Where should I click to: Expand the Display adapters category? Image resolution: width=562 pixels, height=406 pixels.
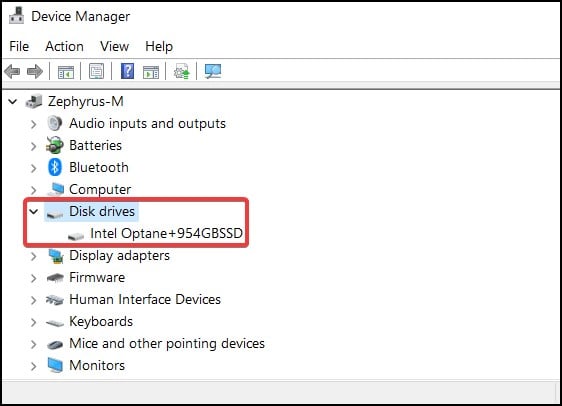[x=34, y=256]
